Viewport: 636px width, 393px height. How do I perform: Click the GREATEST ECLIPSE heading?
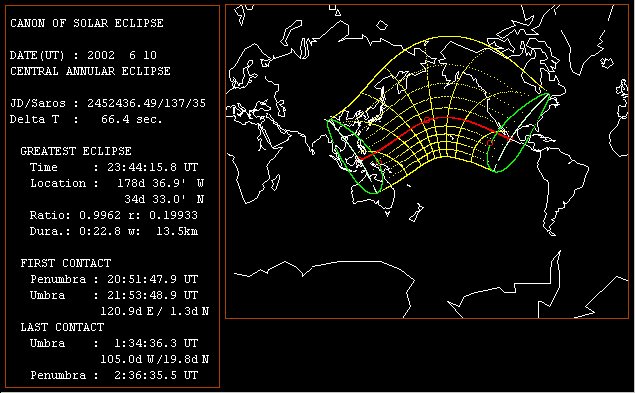click(76, 151)
